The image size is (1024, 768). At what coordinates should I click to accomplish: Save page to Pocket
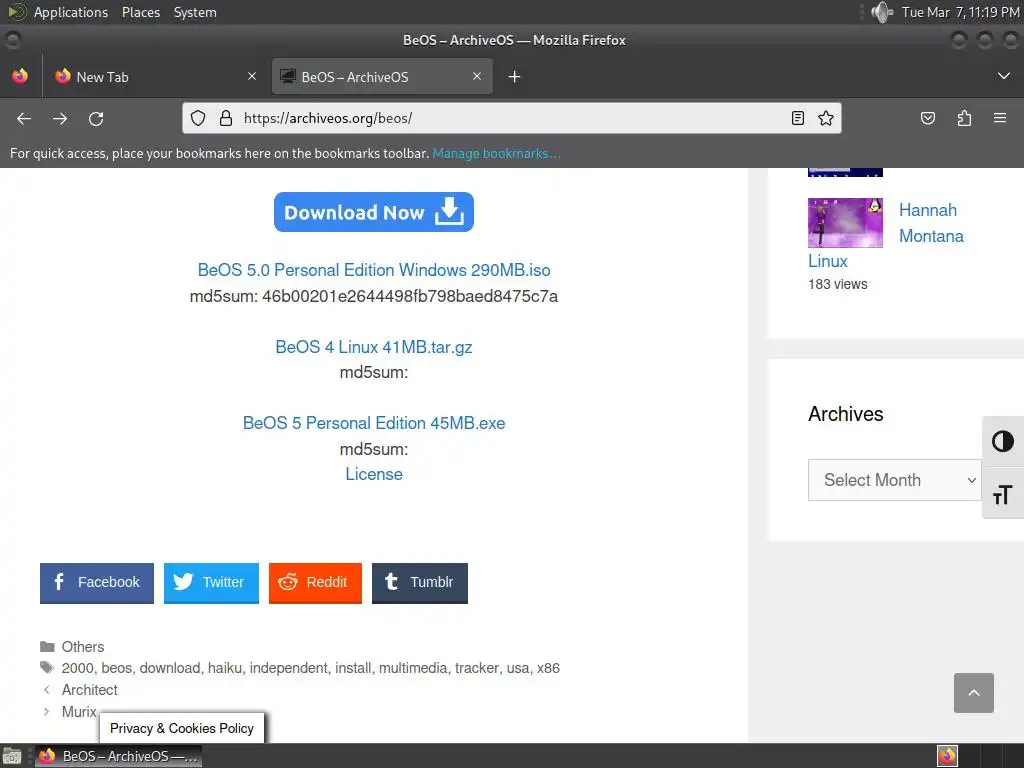(x=928, y=118)
